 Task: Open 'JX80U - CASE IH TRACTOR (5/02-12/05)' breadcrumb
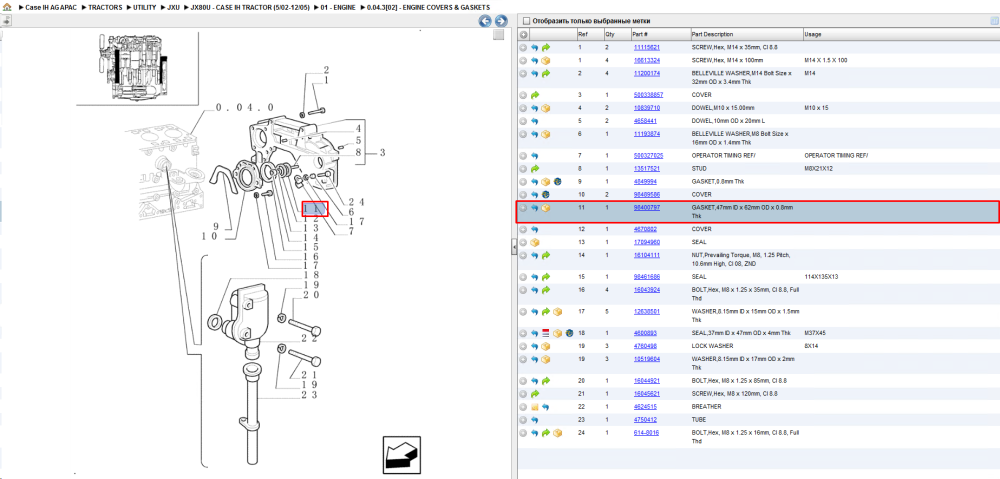pos(250,7)
